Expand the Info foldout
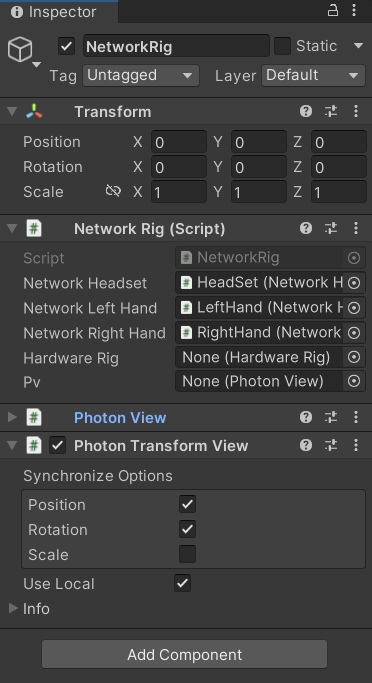 coord(13,608)
